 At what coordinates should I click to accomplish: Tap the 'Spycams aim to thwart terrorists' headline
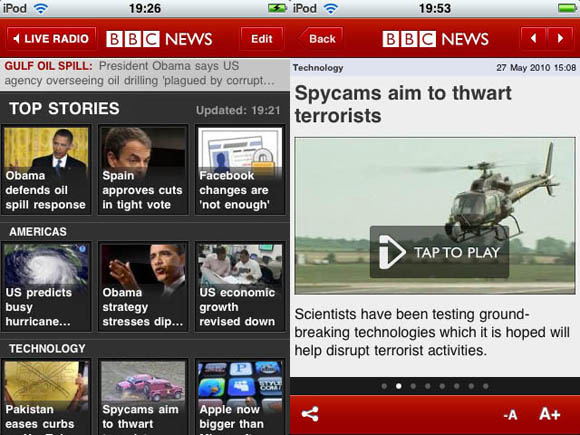pos(403,104)
